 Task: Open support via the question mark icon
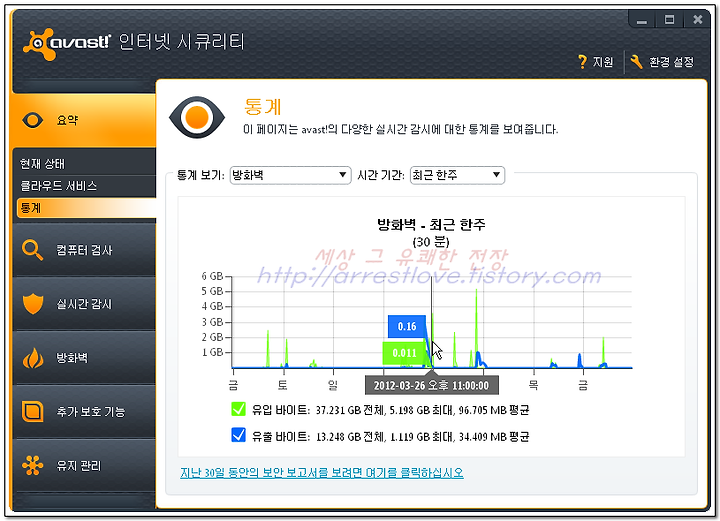[x=582, y=62]
